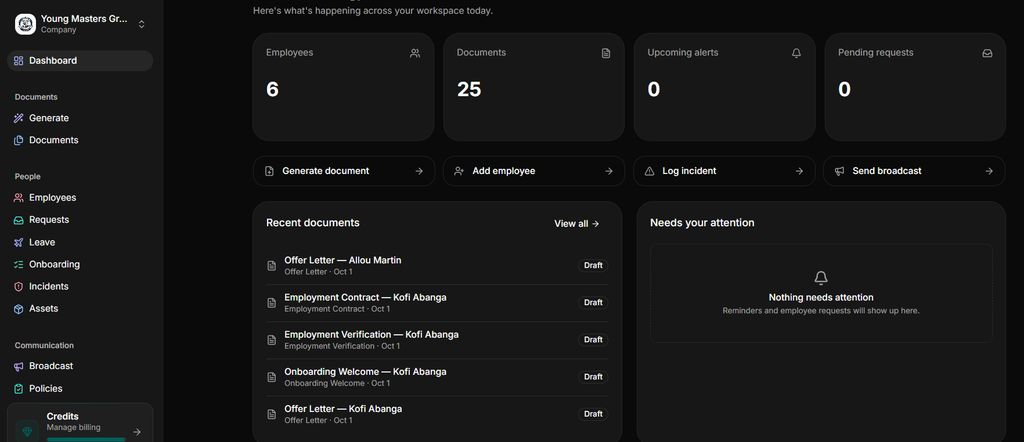Click file icon of Employment Verification row
The width and height of the screenshot is (1024, 442).
click(x=272, y=340)
